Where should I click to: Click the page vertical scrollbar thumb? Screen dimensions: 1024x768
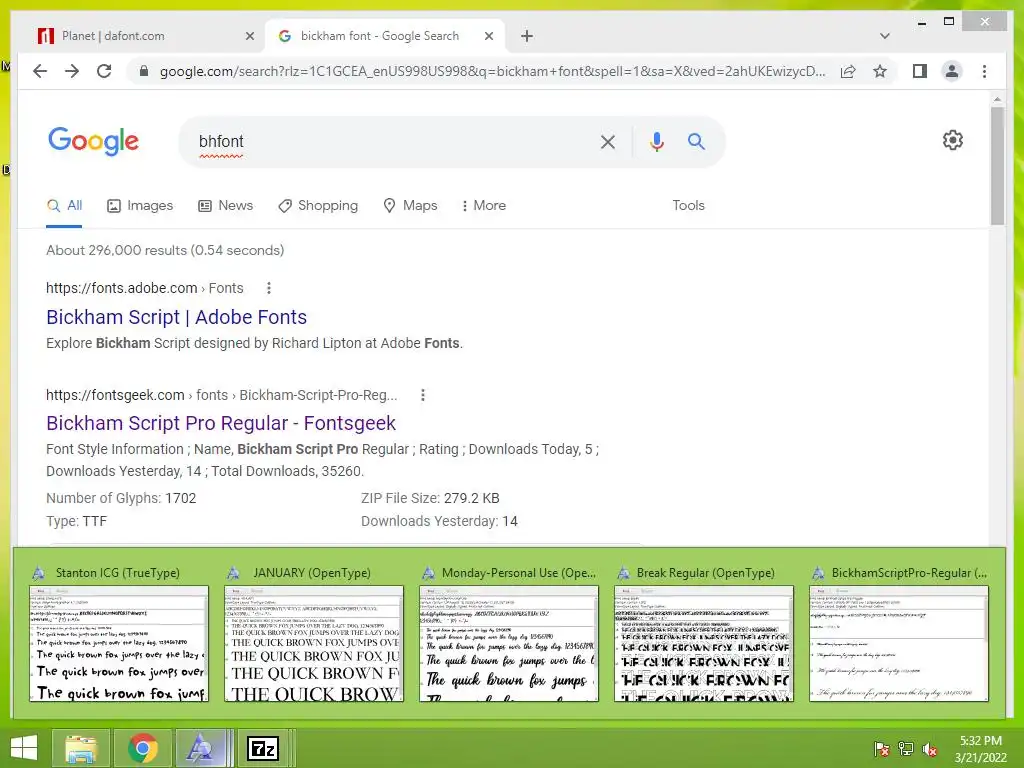coord(997,165)
